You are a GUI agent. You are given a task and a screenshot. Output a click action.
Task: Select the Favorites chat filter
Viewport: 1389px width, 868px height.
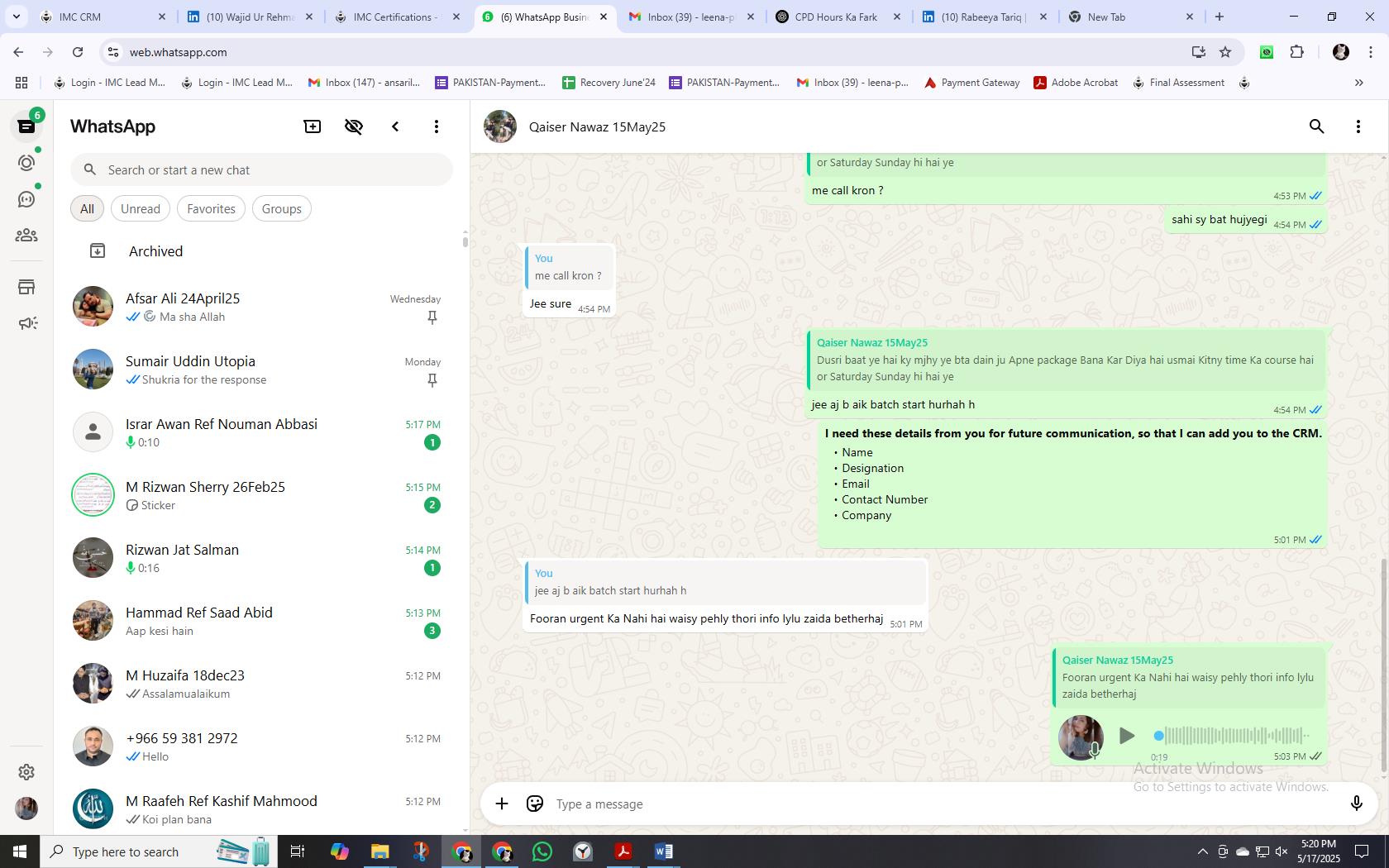pyautogui.click(x=211, y=209)
